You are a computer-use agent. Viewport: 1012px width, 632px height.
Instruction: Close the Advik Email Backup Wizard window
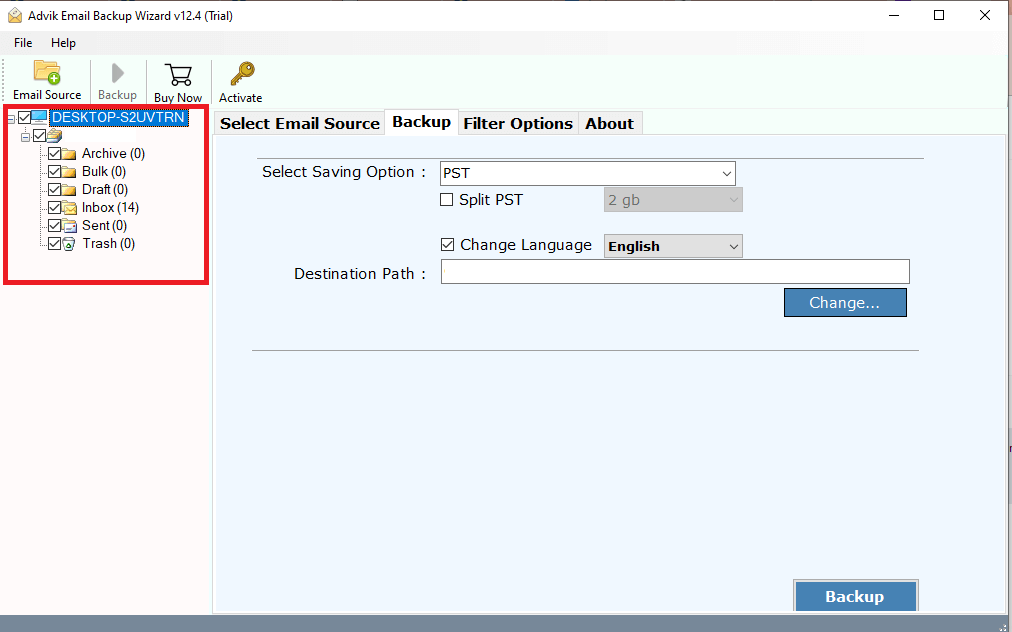pos(985,15)
